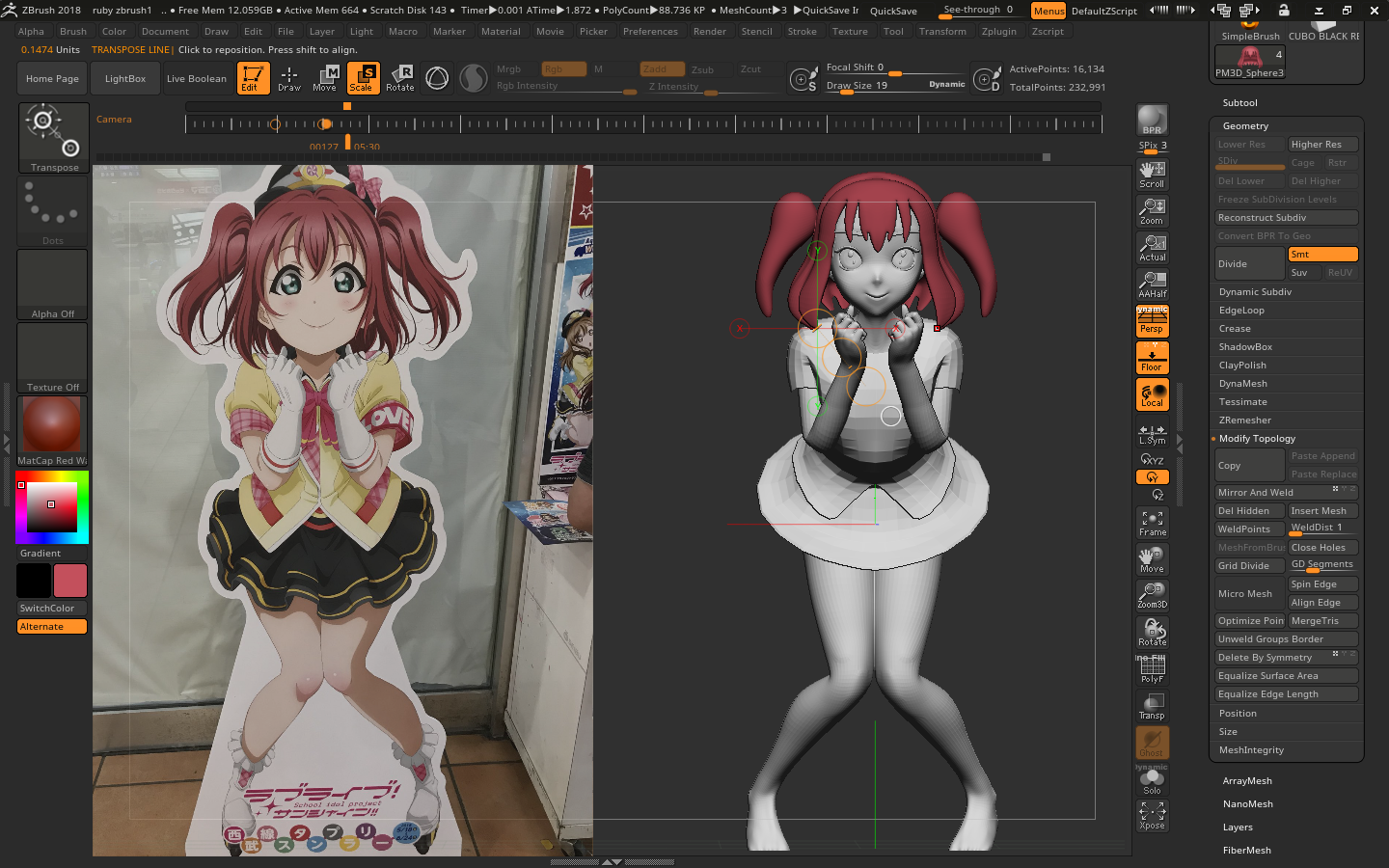Select the Zoom3D icon
Viewport: 1389px width, 868px height.
click(x=1152, y=596)
